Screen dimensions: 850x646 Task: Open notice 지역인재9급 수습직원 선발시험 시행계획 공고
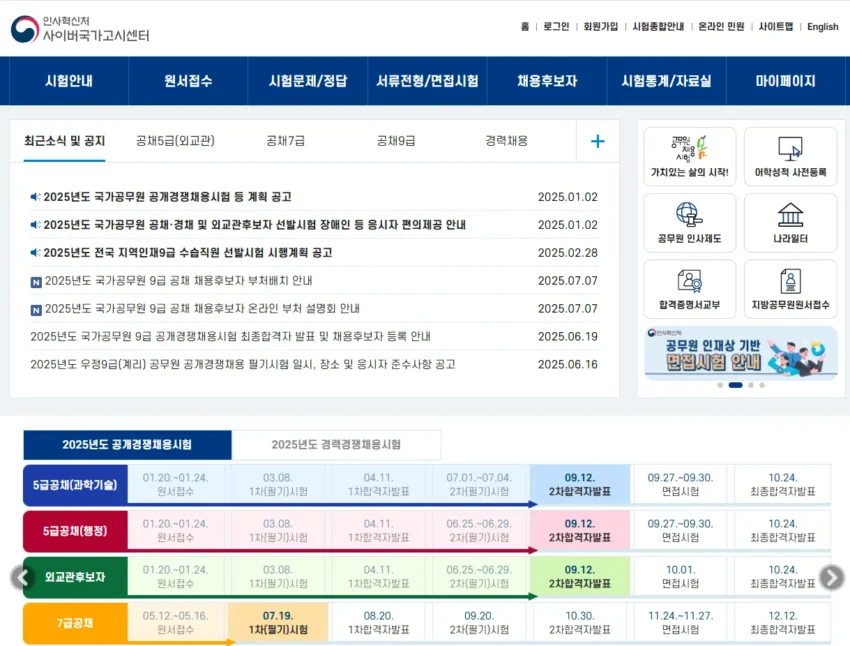pos(188,253)
